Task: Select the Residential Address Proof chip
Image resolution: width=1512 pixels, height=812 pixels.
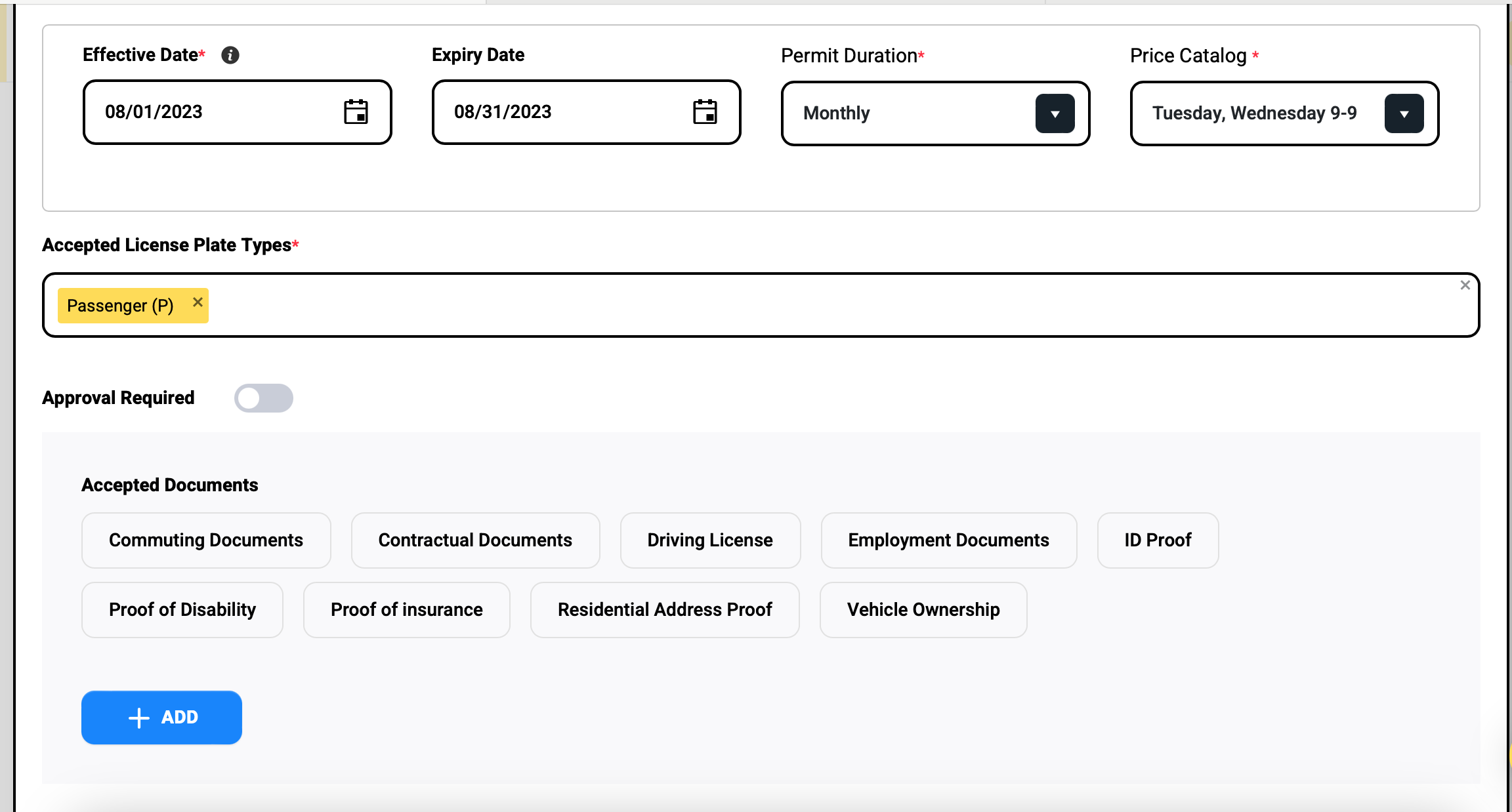Action: point(665,610)
